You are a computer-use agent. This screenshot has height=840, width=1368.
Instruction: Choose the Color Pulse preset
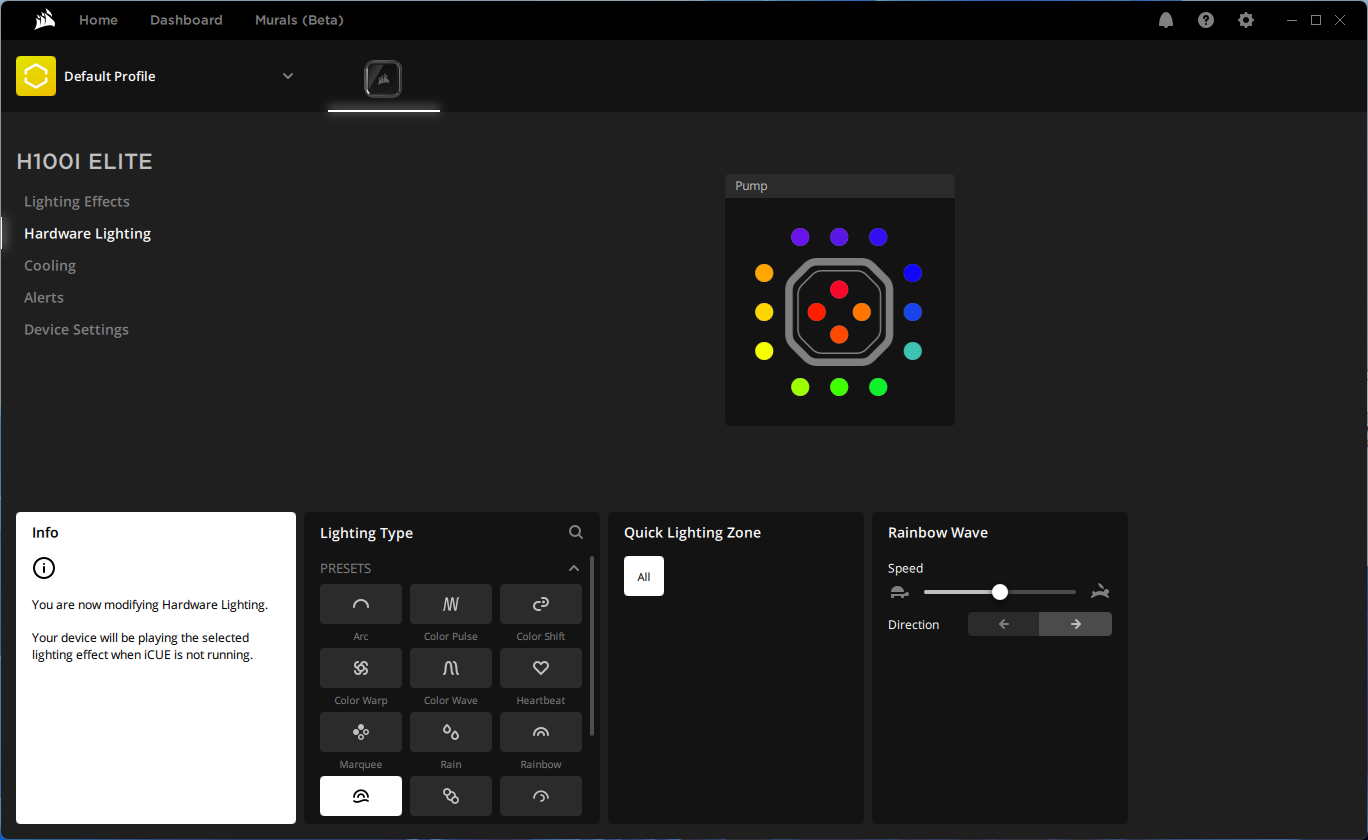(x=451, y=604)
